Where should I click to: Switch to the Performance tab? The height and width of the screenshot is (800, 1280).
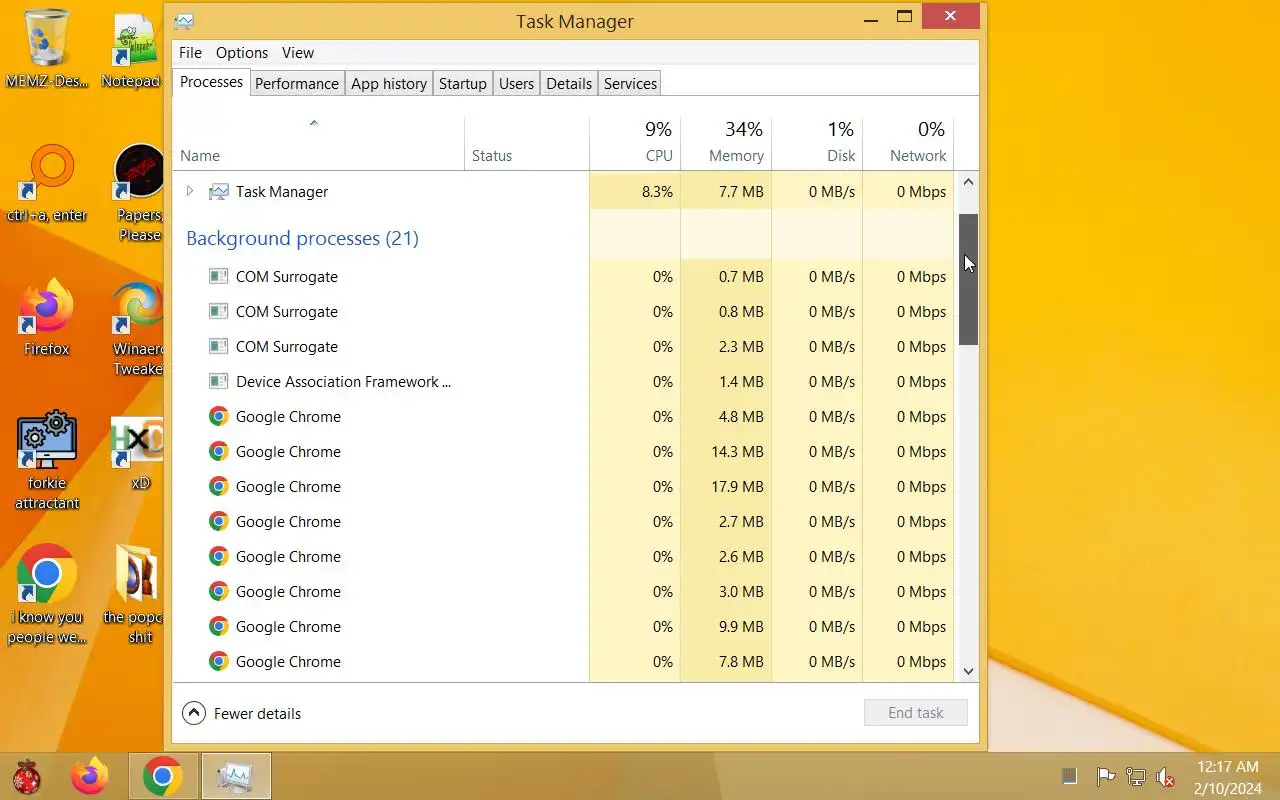[x=297, y=83]
